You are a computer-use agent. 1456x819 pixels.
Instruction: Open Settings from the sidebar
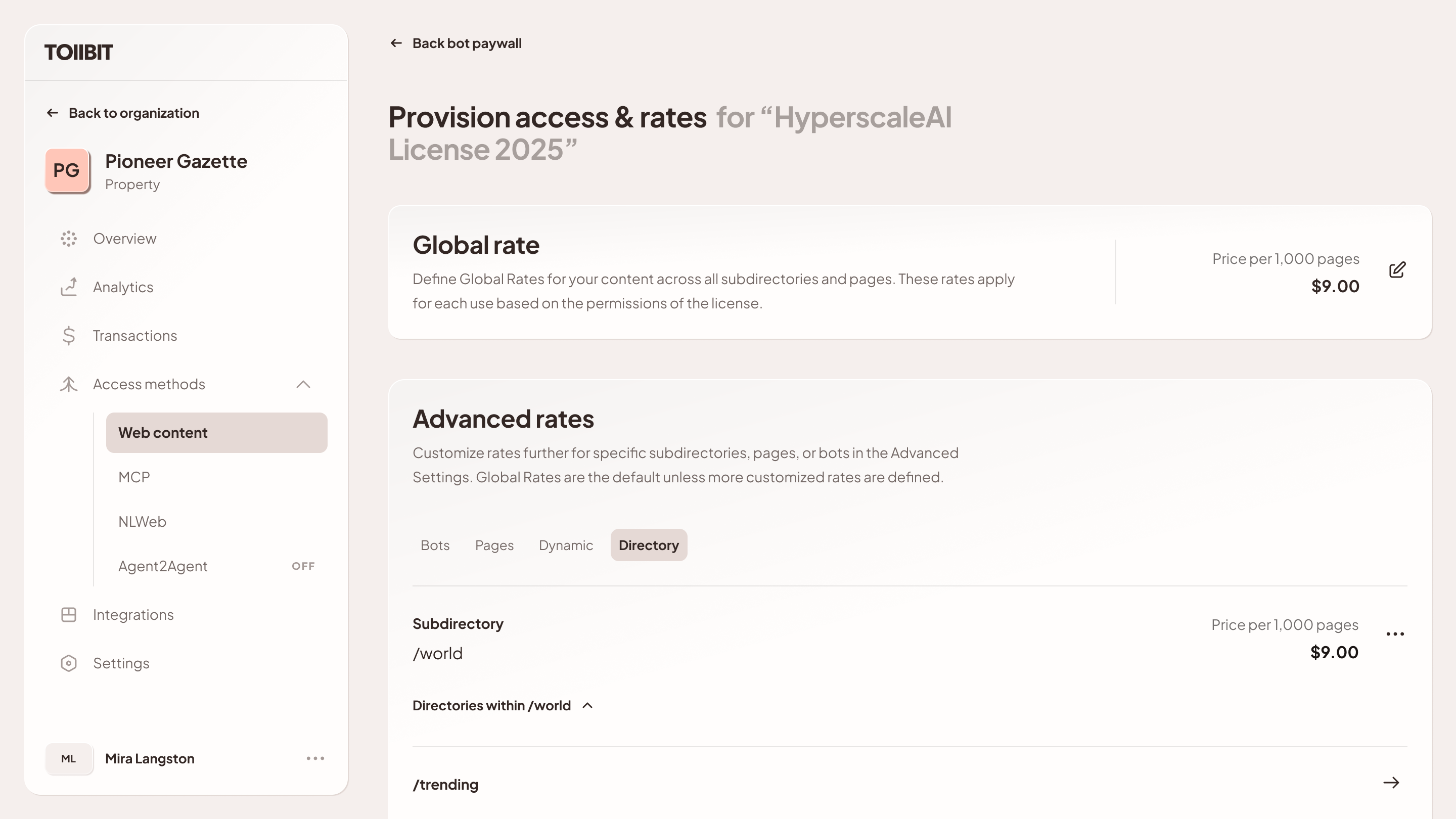pyautogui.click(x=121, y=663)
